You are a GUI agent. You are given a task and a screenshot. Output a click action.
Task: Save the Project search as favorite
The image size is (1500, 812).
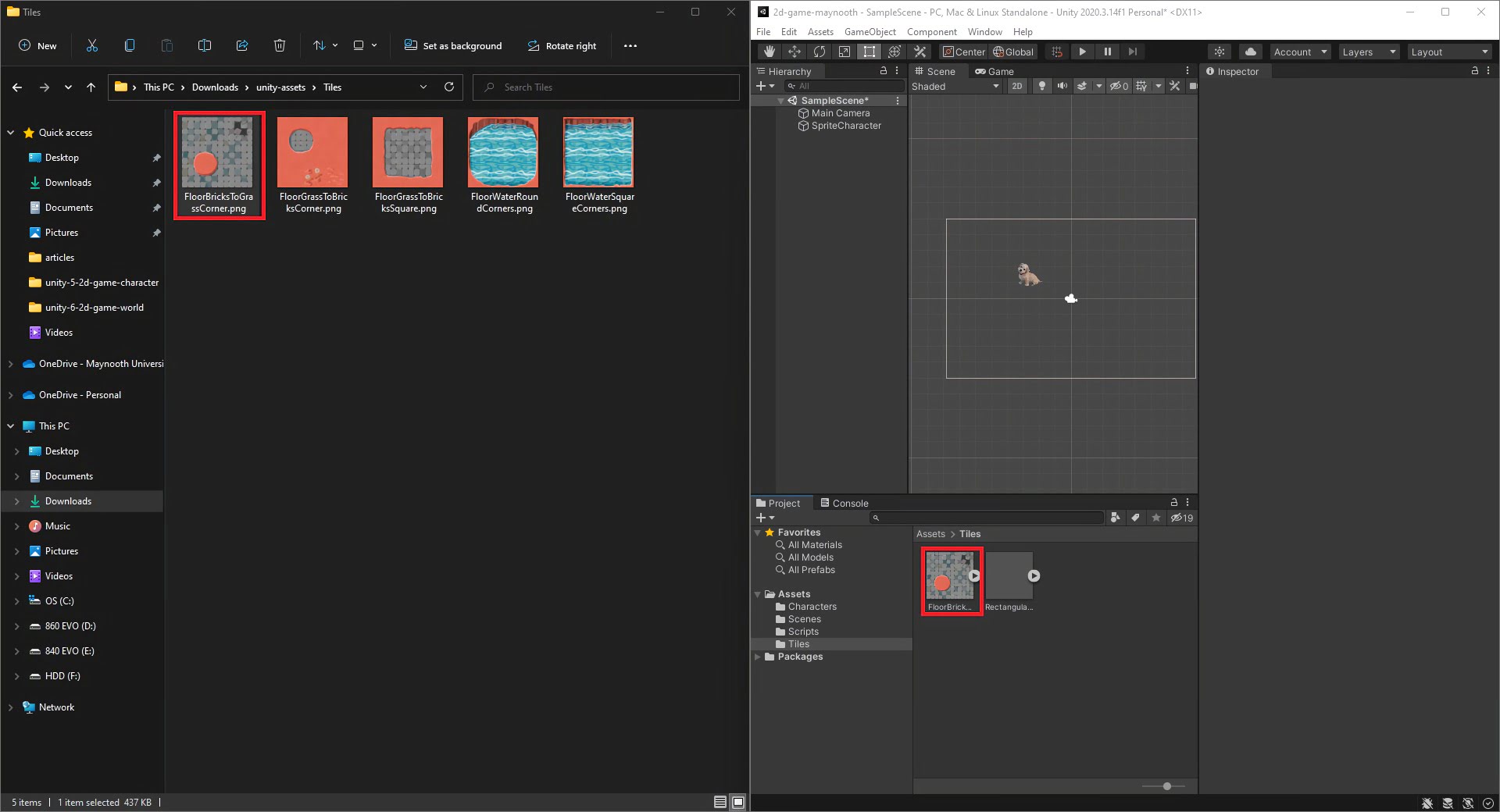click(1155, 518)
